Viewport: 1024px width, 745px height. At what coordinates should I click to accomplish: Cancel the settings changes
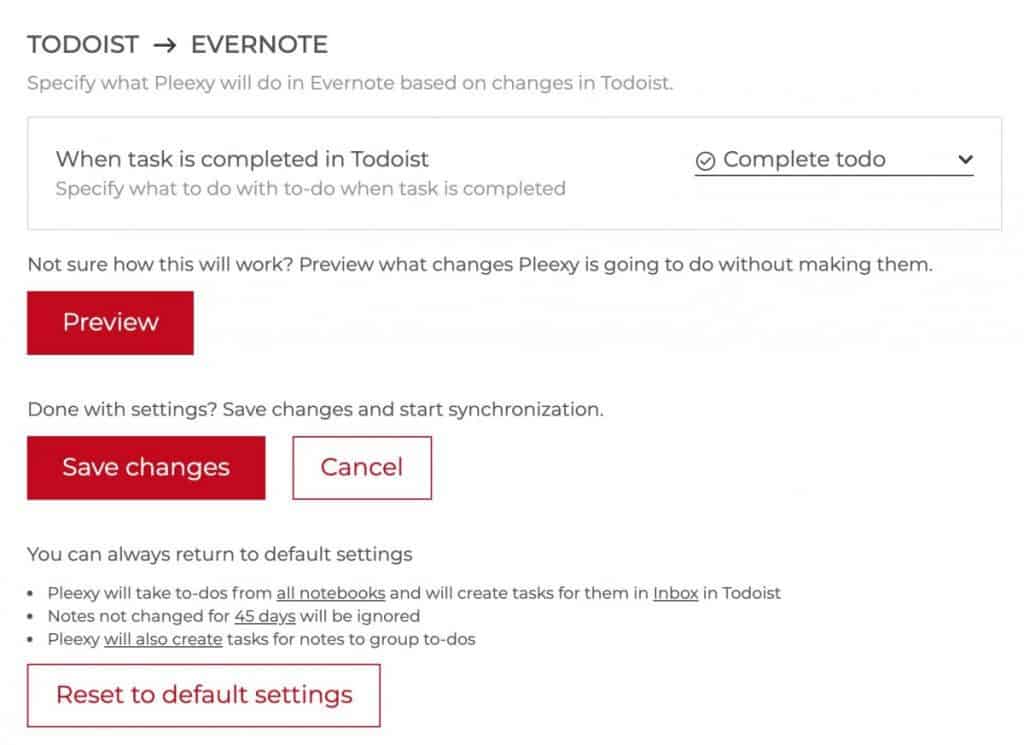pyautogui.click(x=362, y=468)
